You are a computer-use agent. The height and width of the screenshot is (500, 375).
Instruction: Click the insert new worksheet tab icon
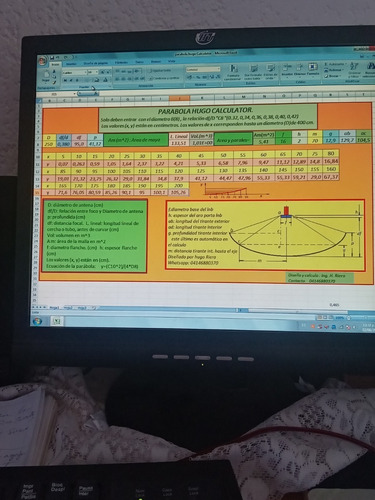pos(94,308)
